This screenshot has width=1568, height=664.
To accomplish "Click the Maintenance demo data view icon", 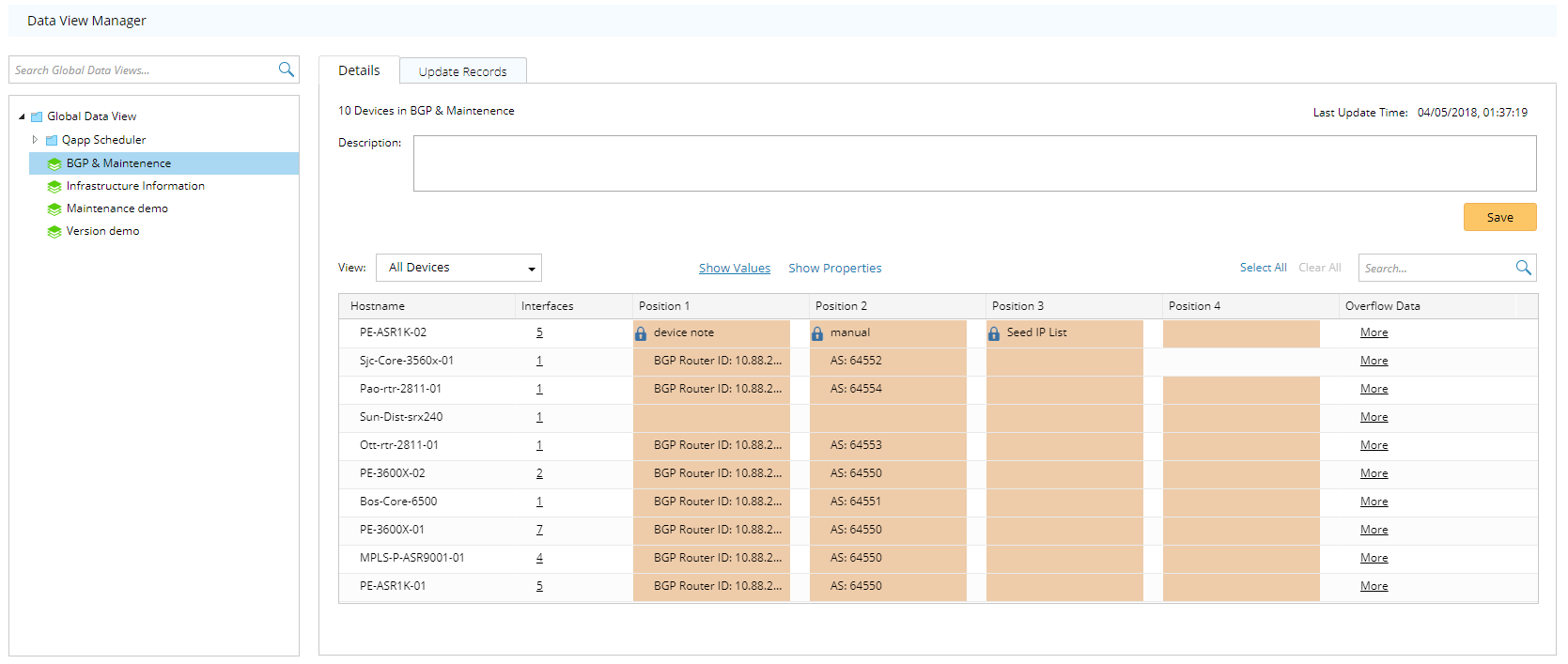I will [54, 208].
